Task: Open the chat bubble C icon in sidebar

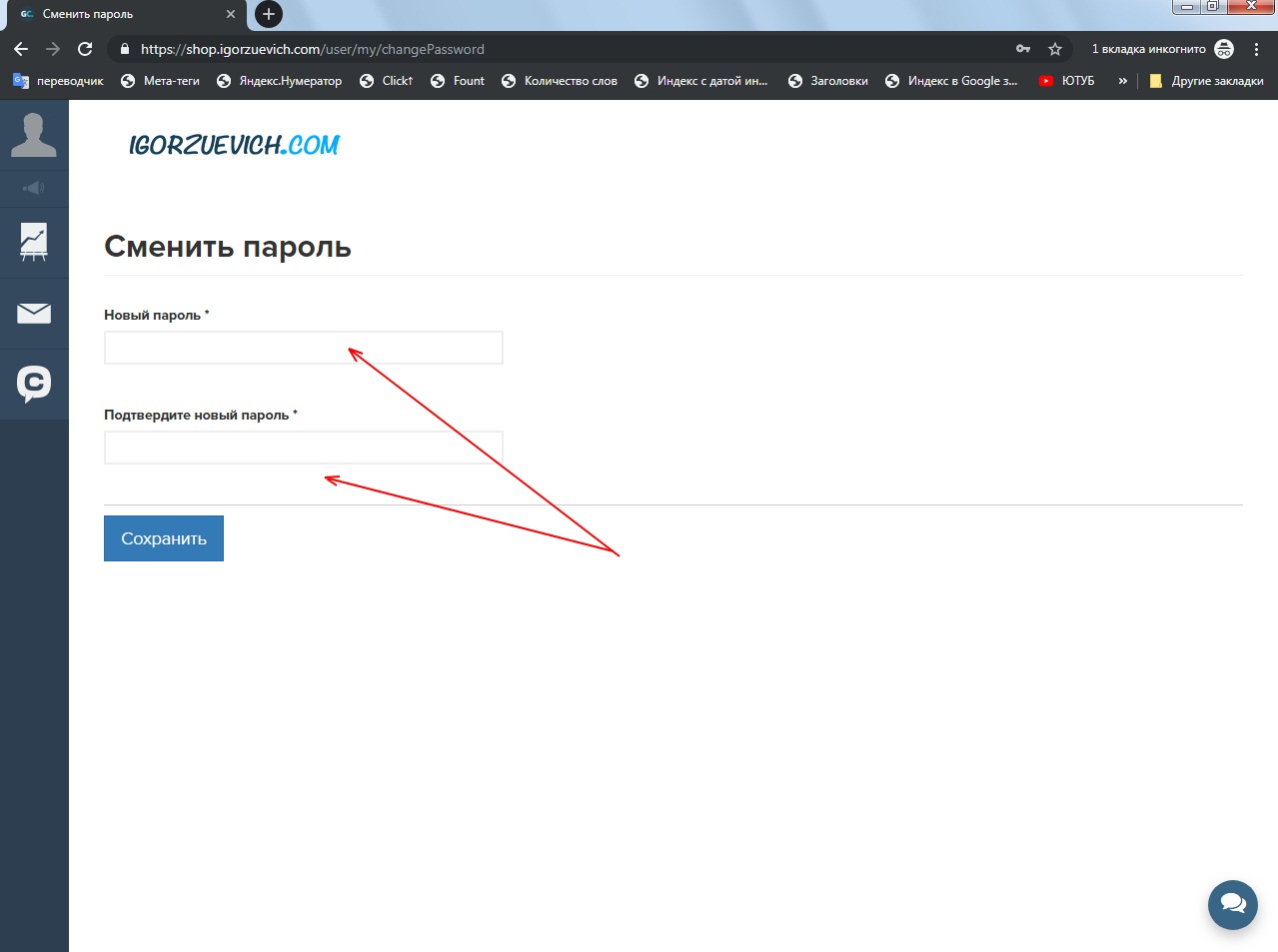Action: coord(34,384)
